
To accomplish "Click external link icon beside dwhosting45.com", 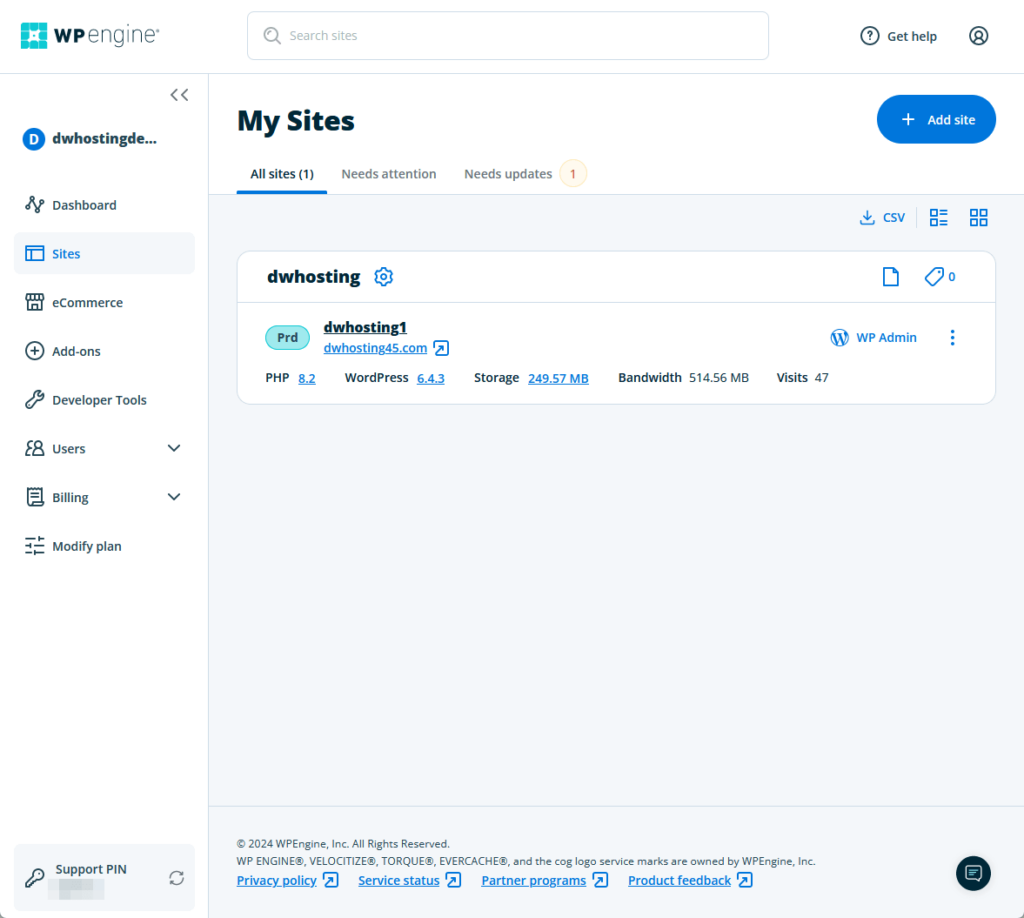I will tap(441, 348).
